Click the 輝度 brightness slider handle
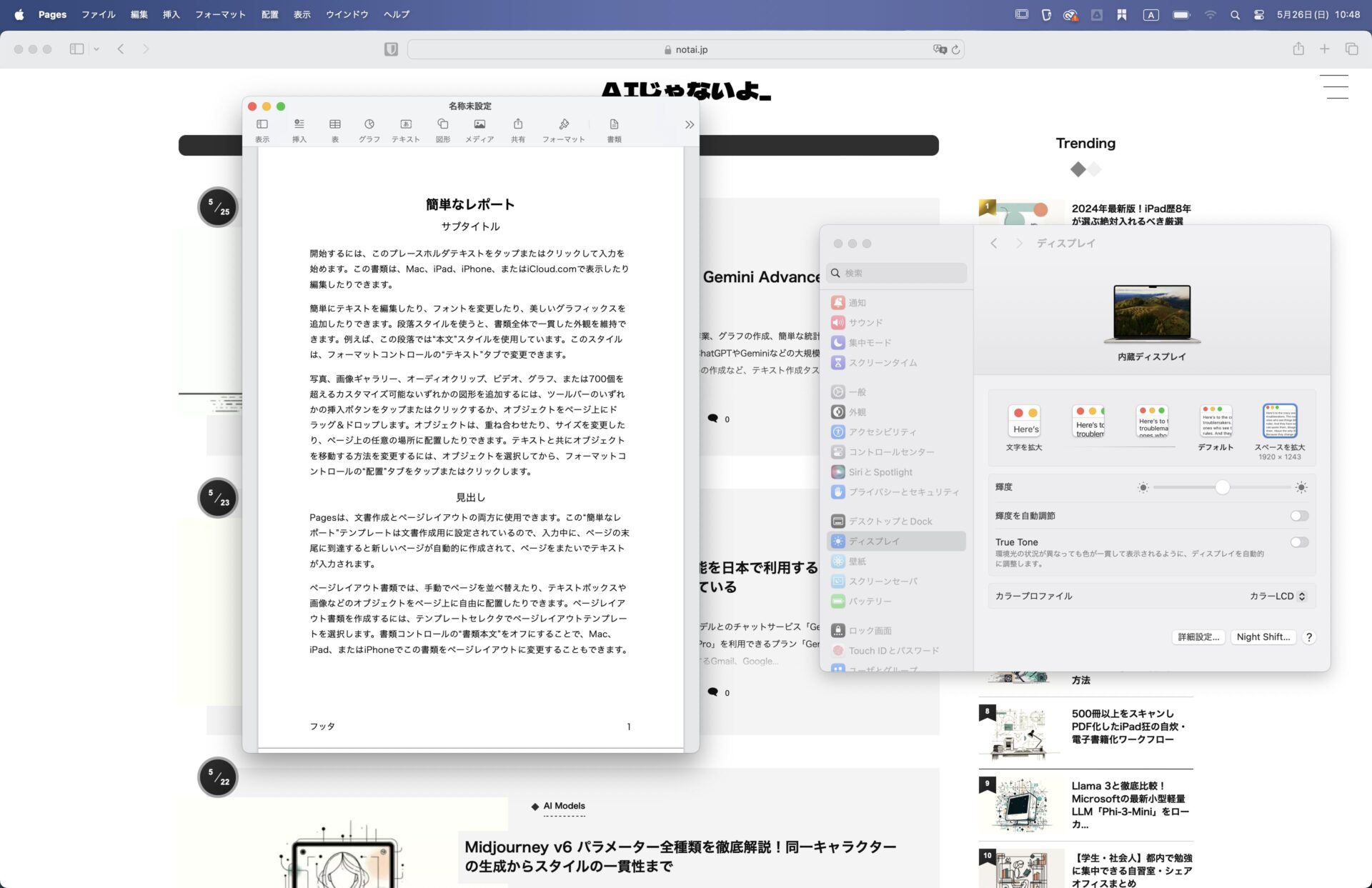Image resolution: width=1372 pixels, height=888 pixels. coord(1222,487)
